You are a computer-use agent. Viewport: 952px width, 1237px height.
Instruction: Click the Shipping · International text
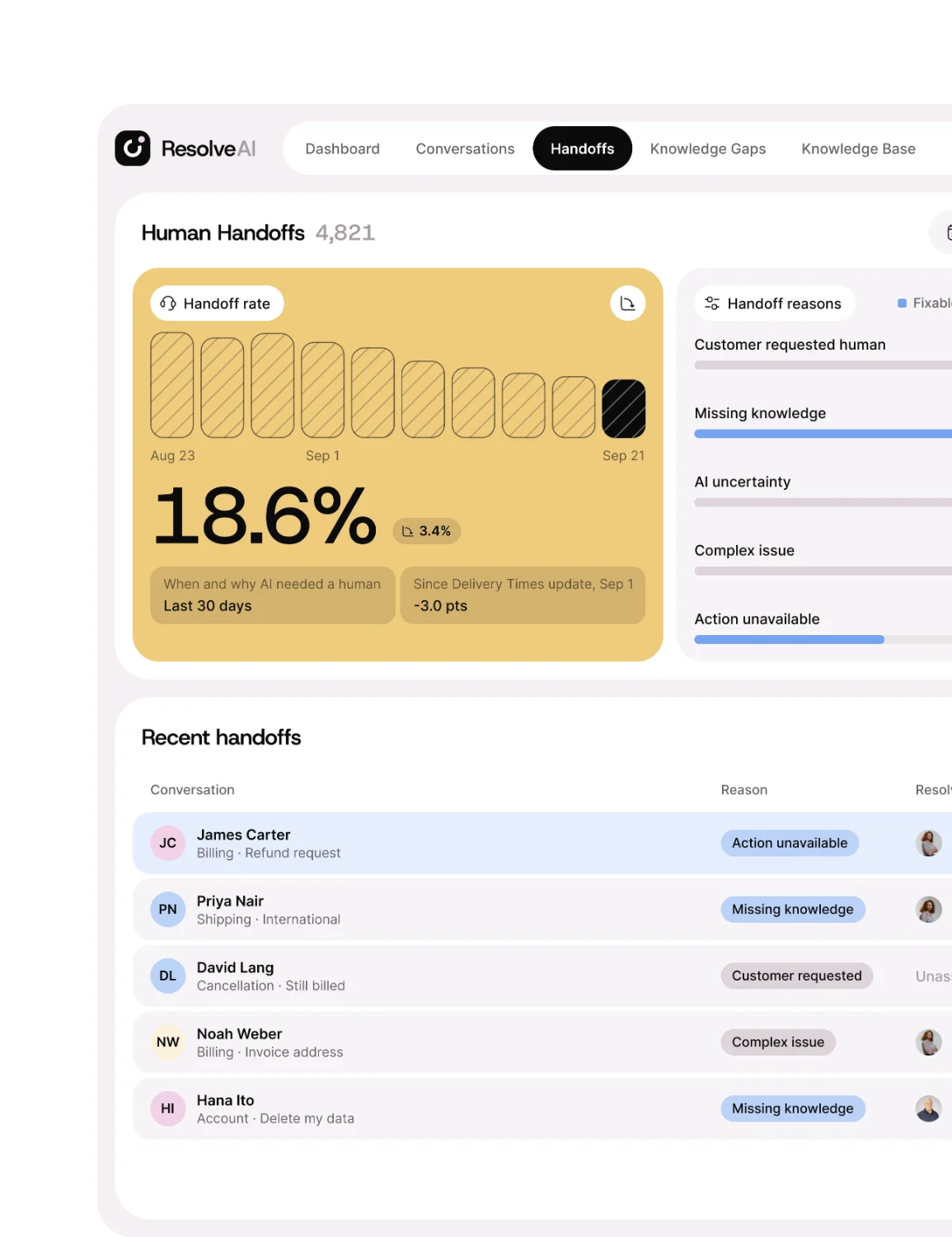(x=269, y=920)
